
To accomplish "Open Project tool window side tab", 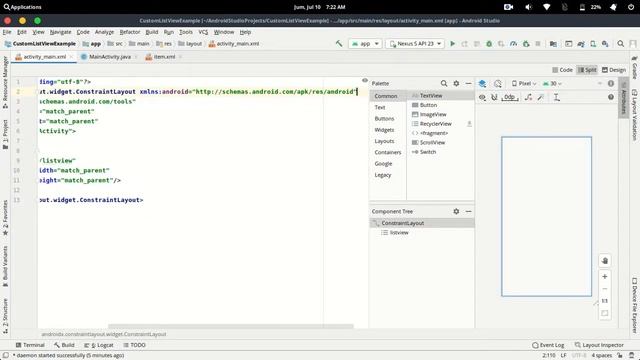I will [5, 134].
